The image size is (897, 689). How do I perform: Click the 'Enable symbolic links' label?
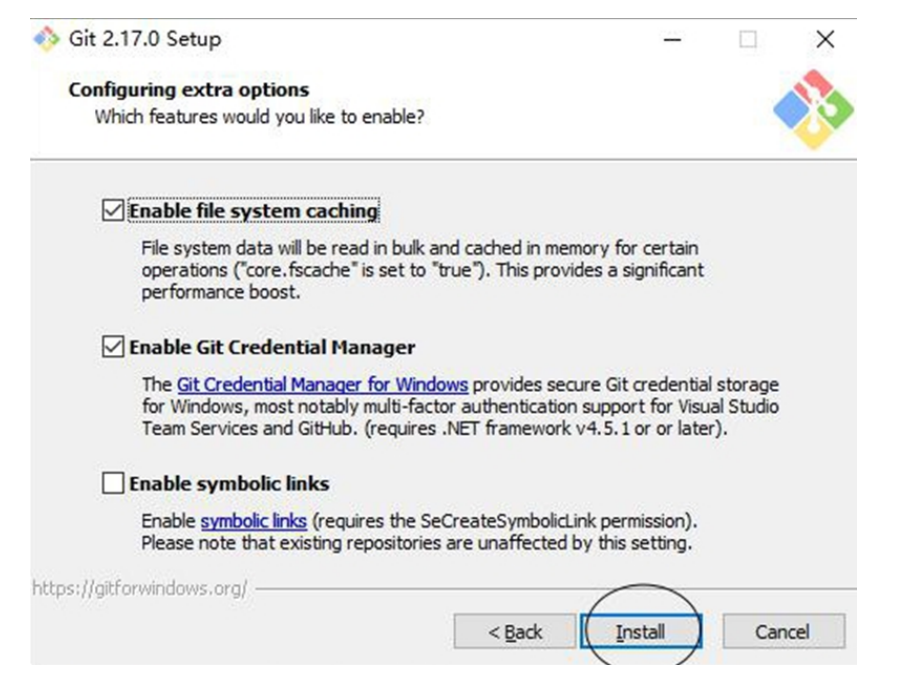[229, 484]
